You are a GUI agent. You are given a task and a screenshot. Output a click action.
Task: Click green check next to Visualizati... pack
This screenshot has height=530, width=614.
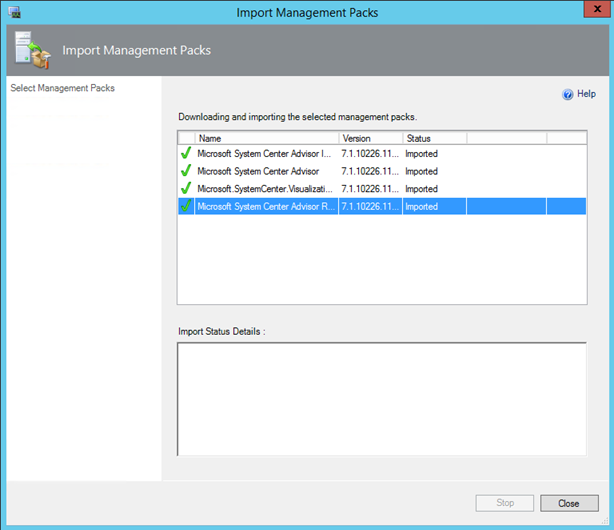coord(186,188)
